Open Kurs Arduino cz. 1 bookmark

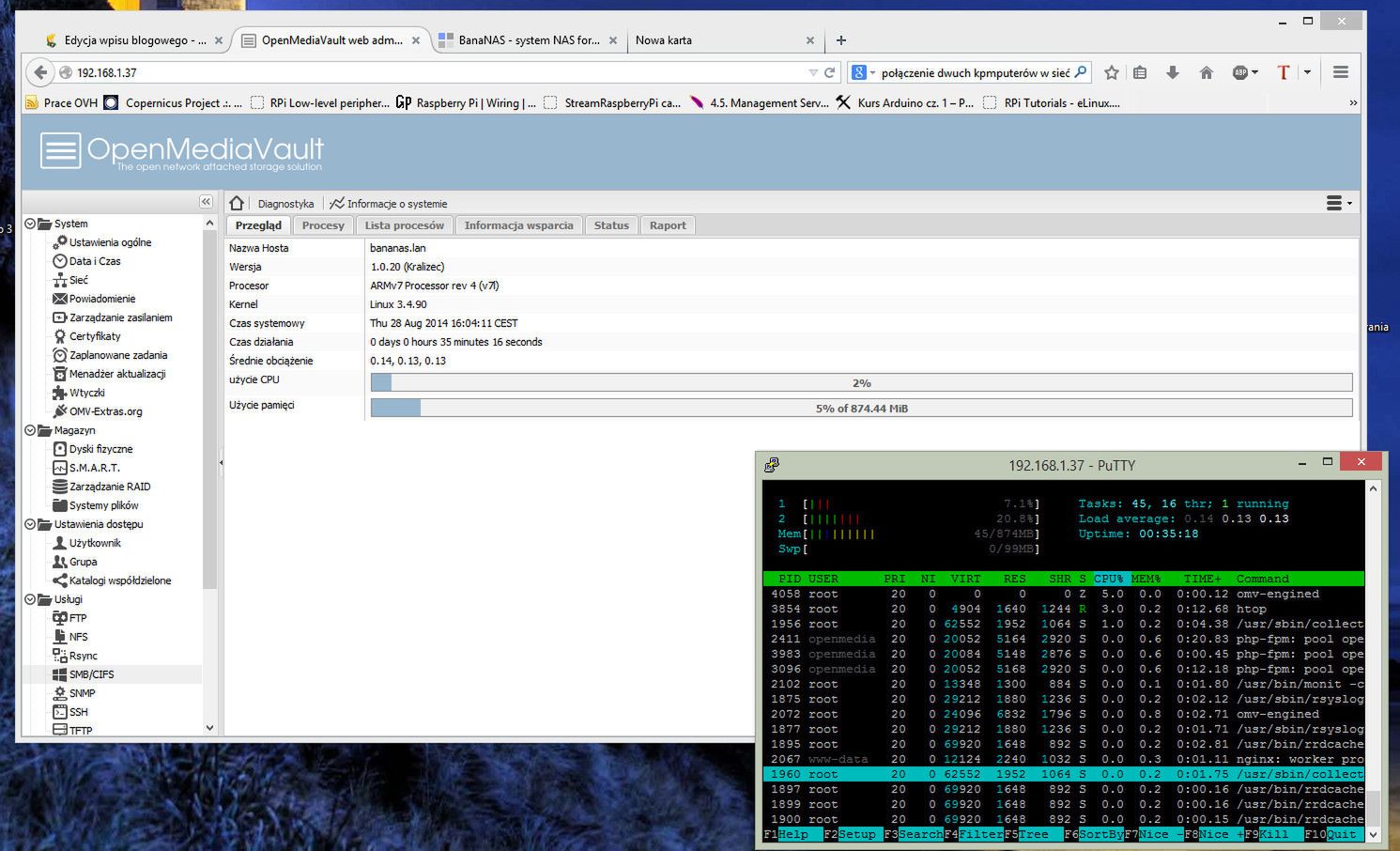(x=905, y=102)
